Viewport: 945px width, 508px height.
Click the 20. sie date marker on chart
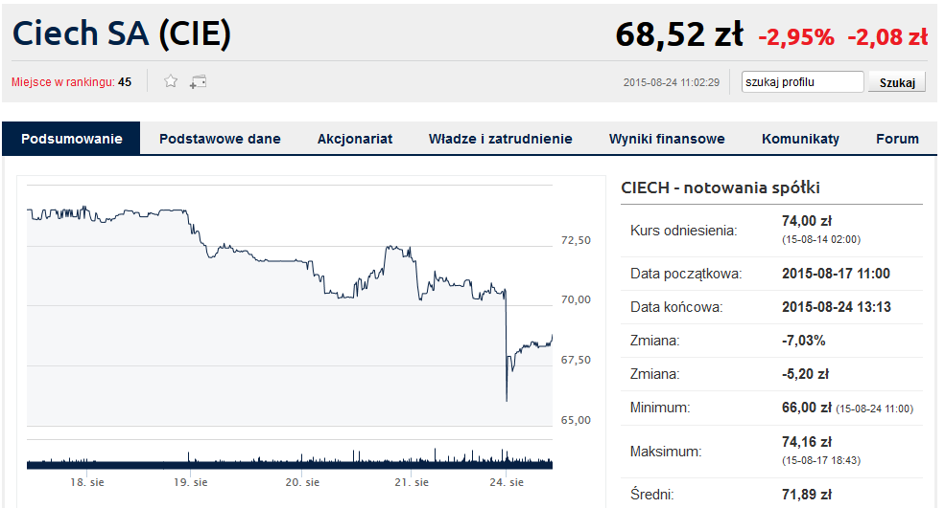click(x=303, y=482)
